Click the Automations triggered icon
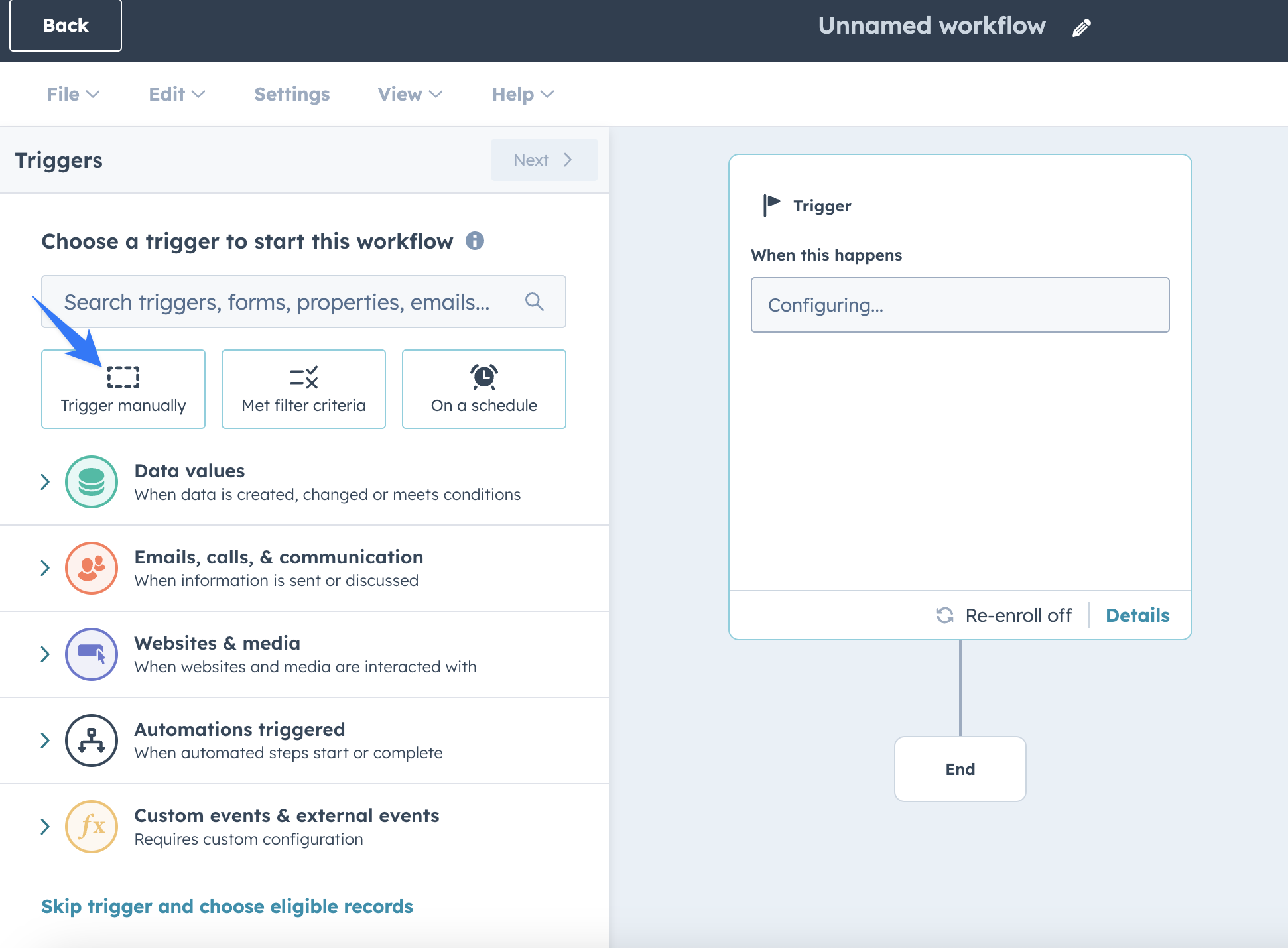This screenshot has height=948, width=1288. (92, 741)
